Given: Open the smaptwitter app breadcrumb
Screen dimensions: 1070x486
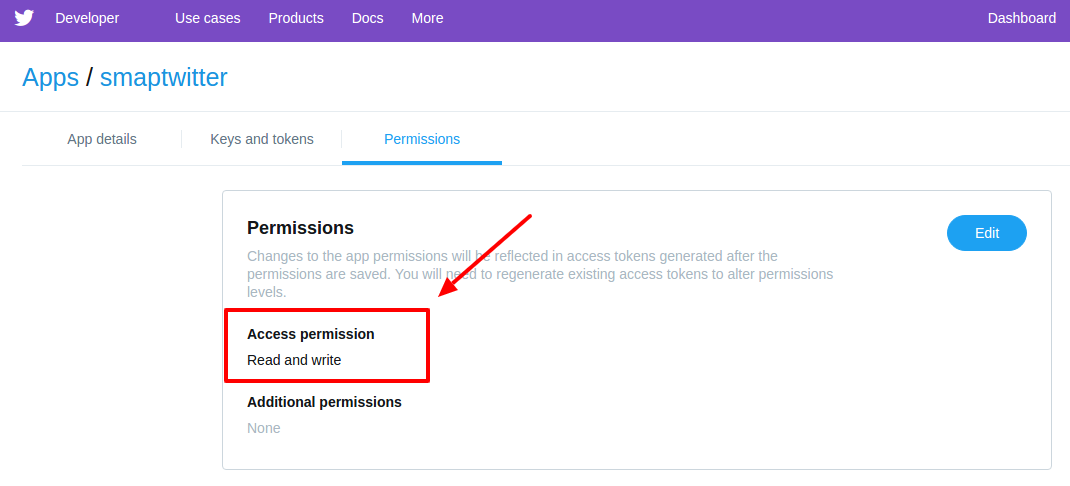Looking at the screenshot, I should (x=164, y=78).
